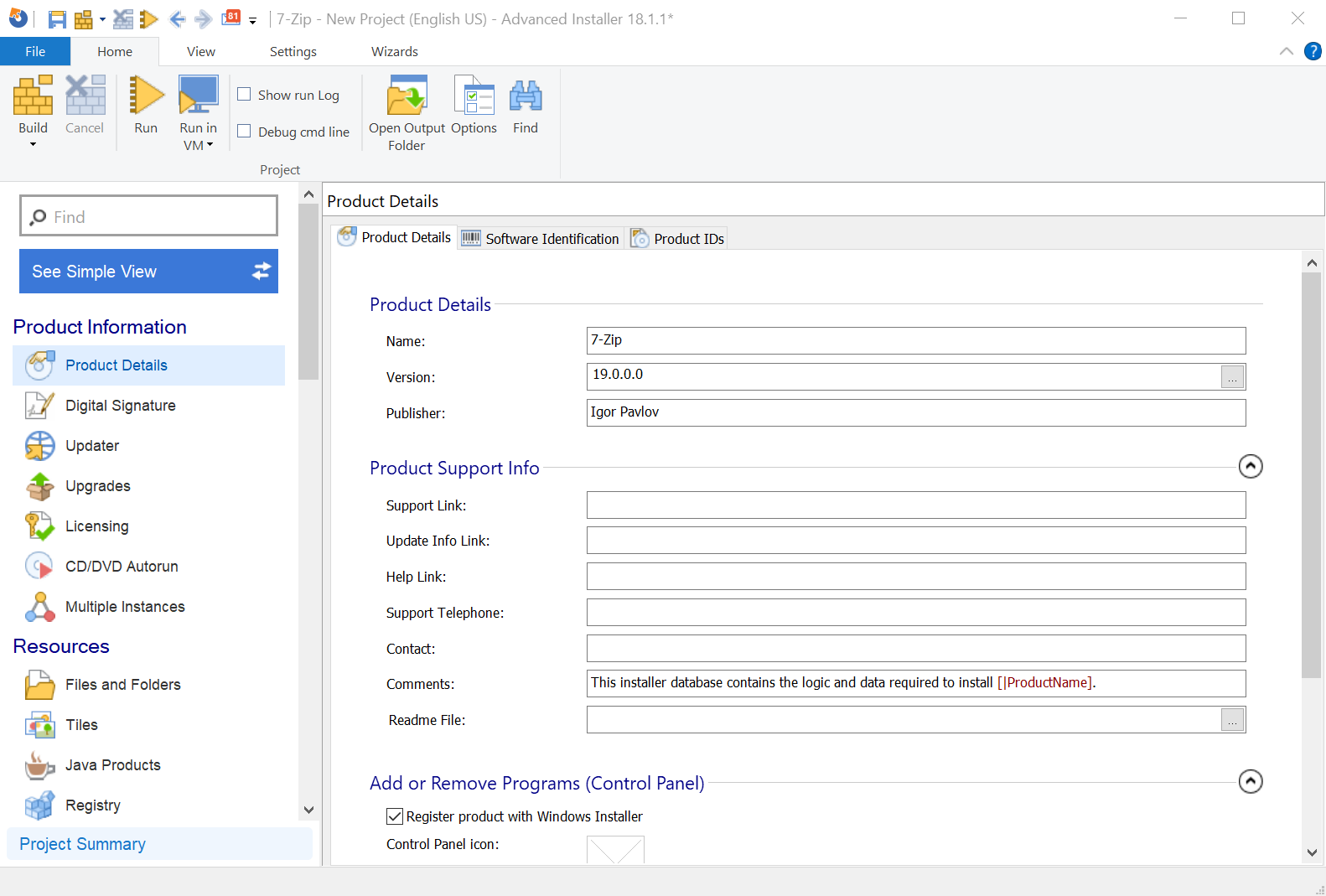The image size is (1326, 896).
Task: Expand the Build button dropdown arrow
Action: click(x=34, y=145)
